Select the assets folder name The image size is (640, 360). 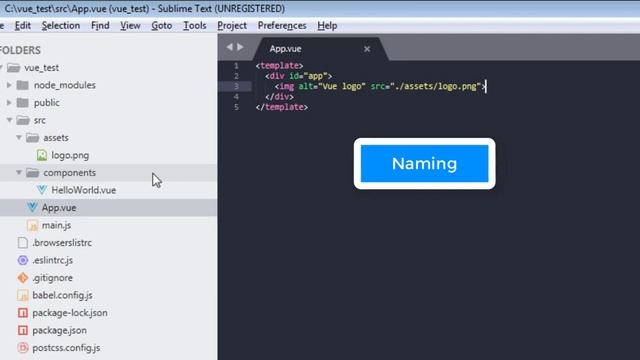(x=56, y=138)
